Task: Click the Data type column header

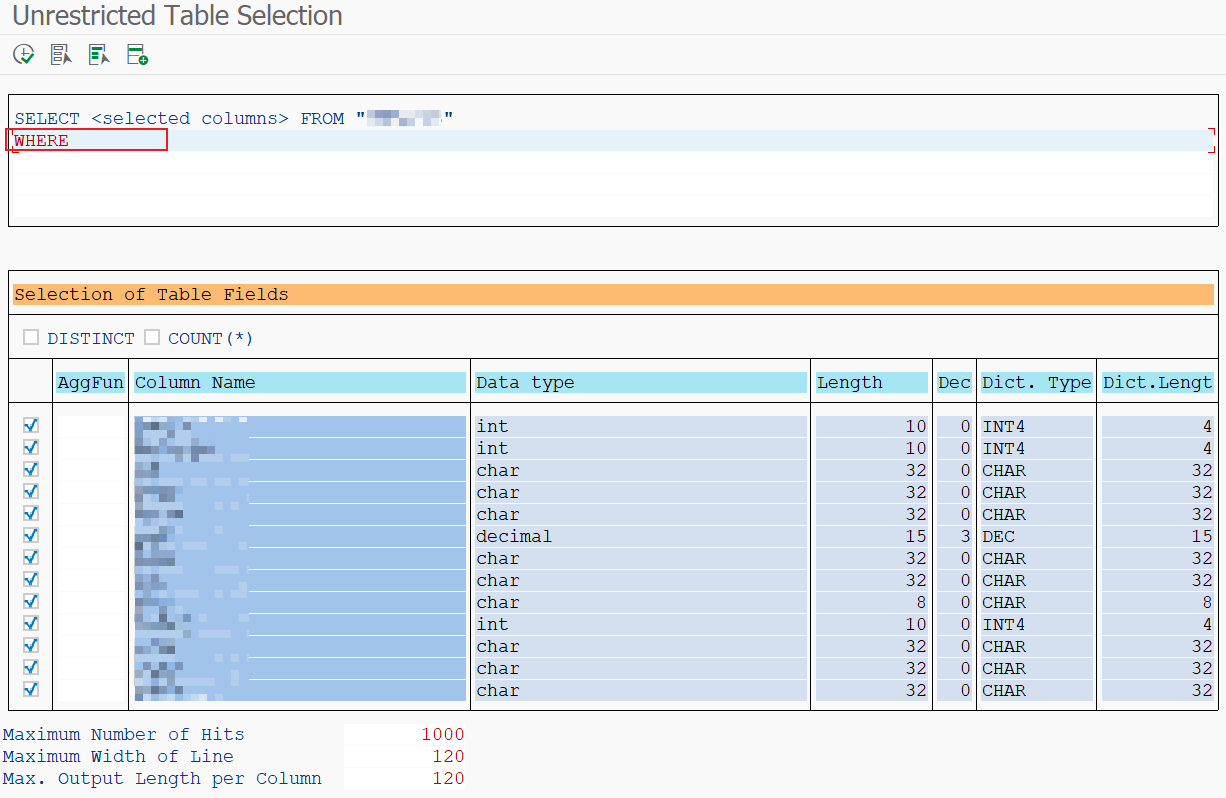Action: point(641,383)
